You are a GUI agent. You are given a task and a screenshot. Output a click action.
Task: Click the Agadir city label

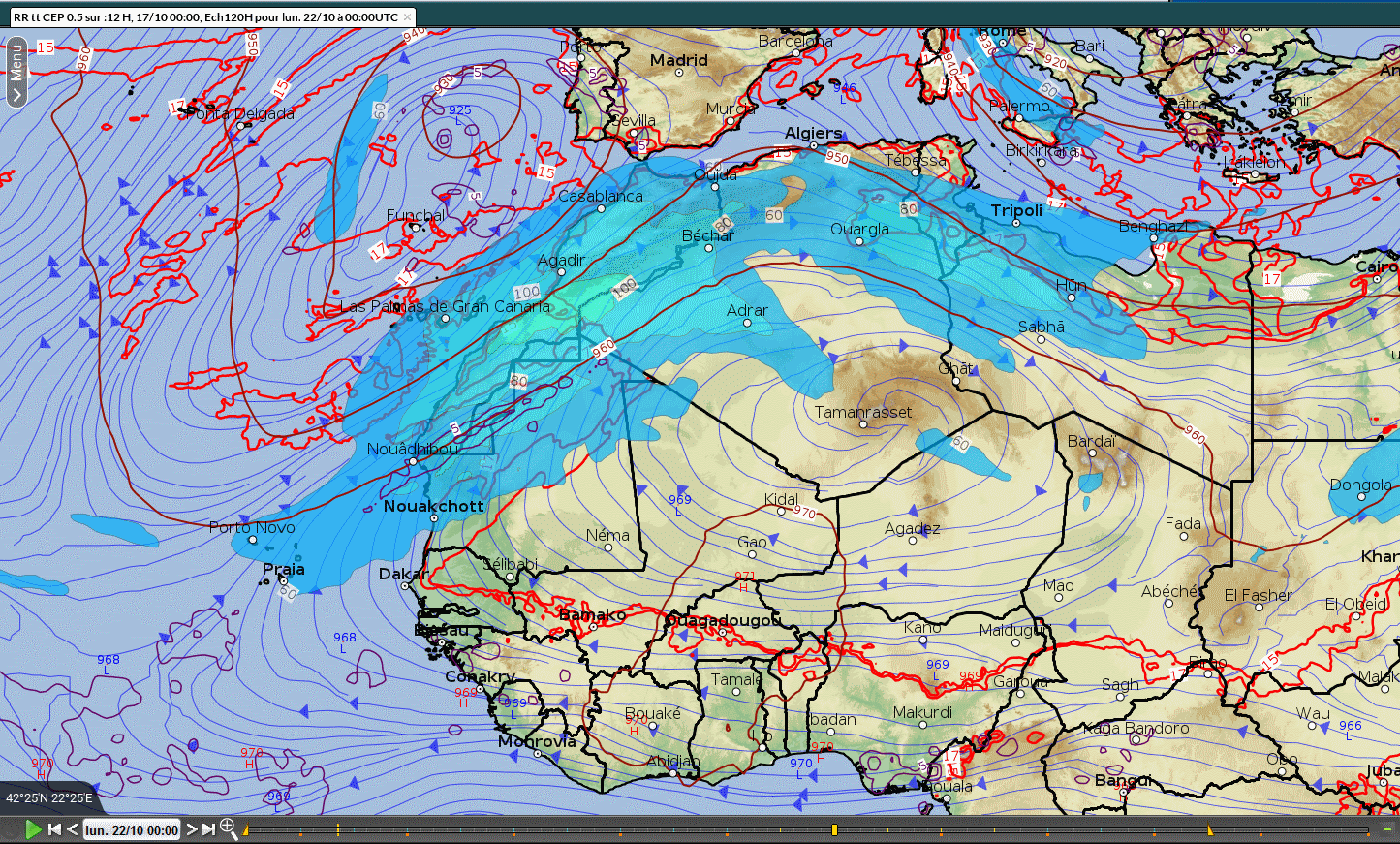point(561,260)
